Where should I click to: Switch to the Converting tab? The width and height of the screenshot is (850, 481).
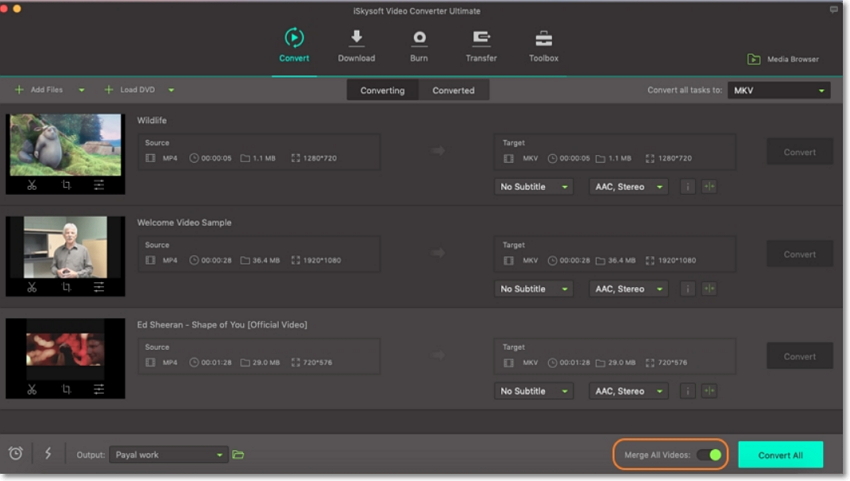click(382, 90)
